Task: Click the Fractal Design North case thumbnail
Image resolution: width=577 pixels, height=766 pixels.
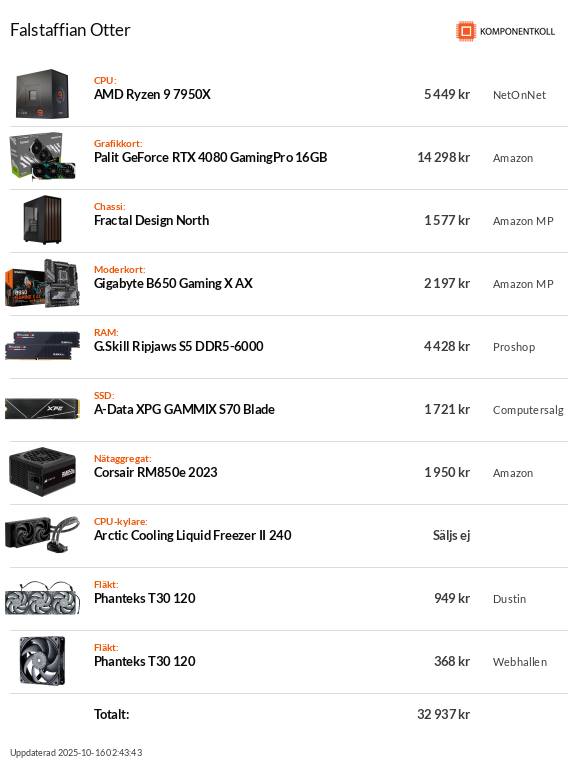Action: tap(43, 220)
